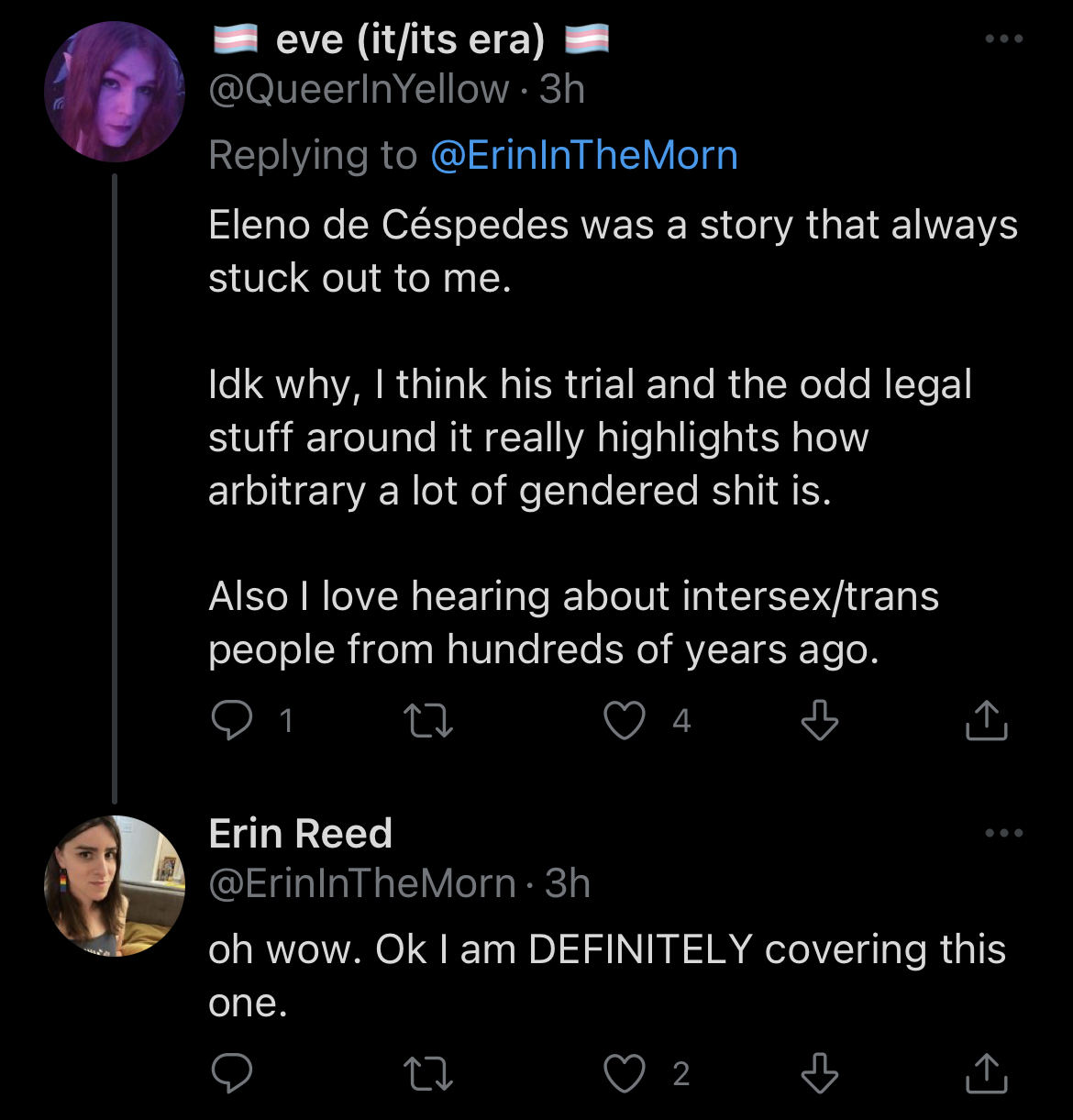Share eve's tweet
This screenshot has width=1073, height=1120.
[986, 720]
